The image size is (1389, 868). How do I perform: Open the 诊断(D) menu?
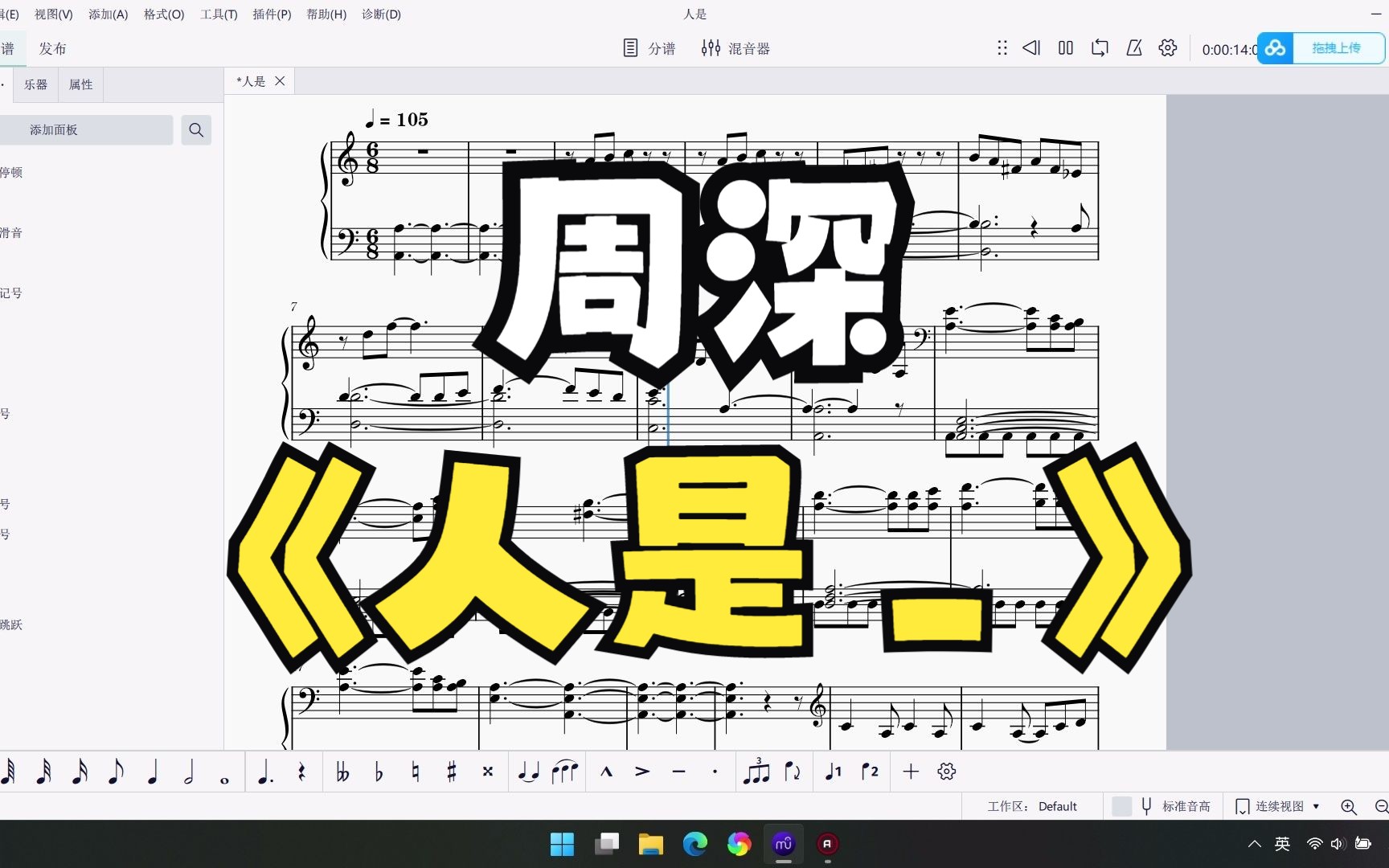(x=381, y=14)
